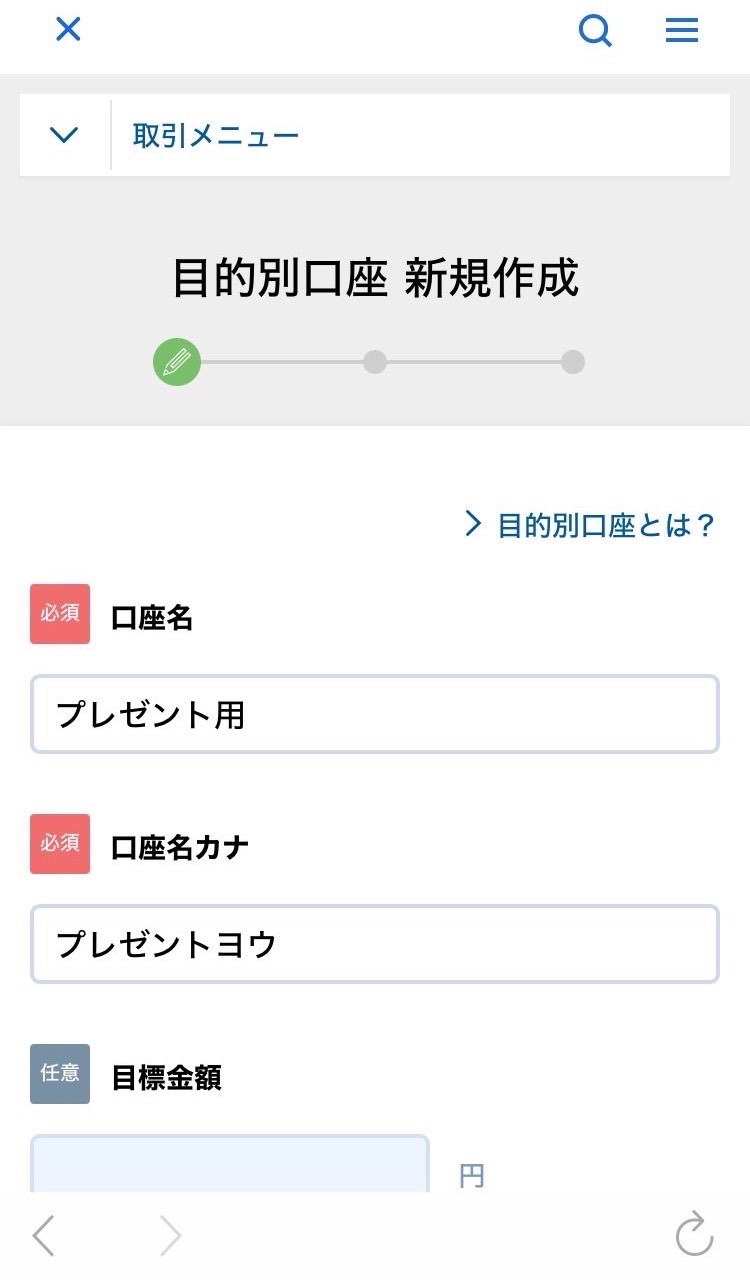Click the 必須 badge beside 口座名

tap(60, 614)
